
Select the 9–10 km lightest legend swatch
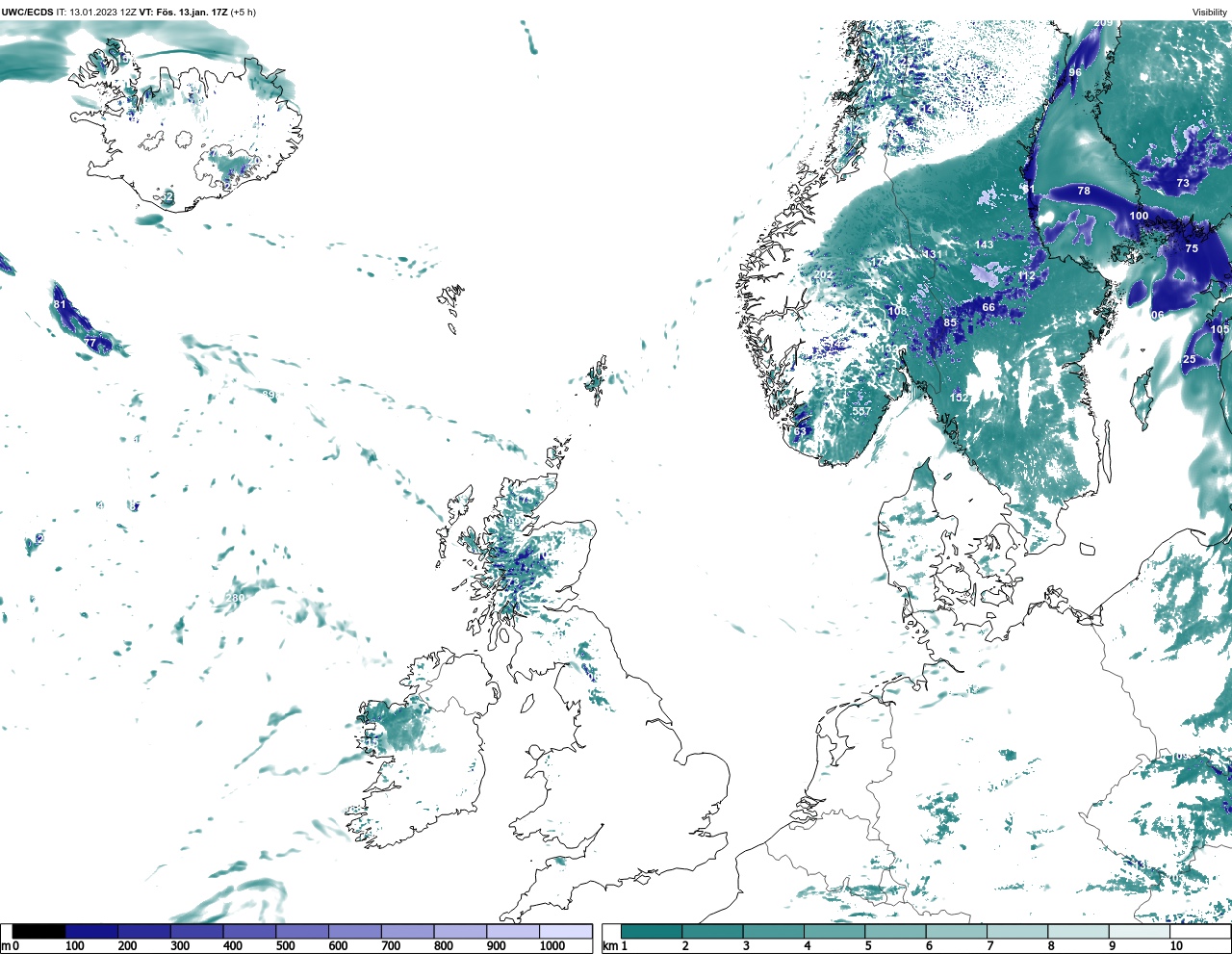pyautogui.click(x=1139, y=931)
